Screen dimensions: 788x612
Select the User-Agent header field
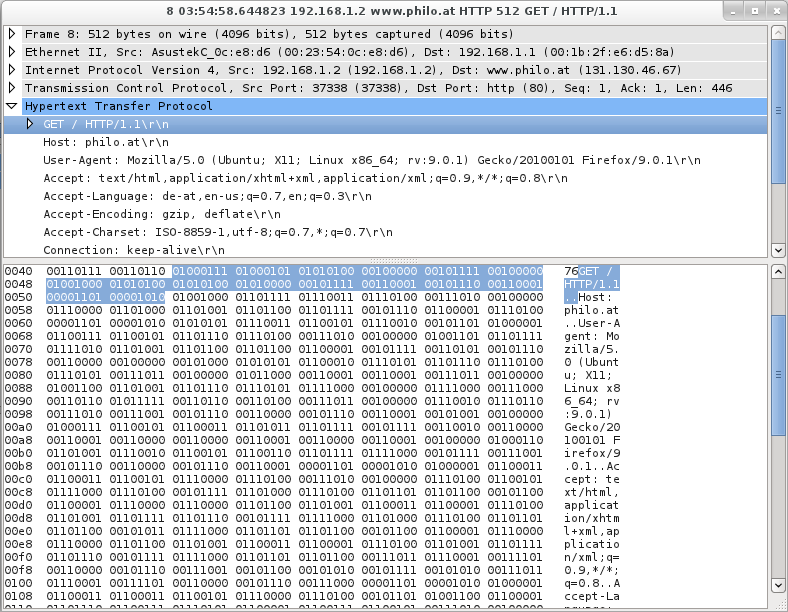pyautogui.click(x=372, y=160)
